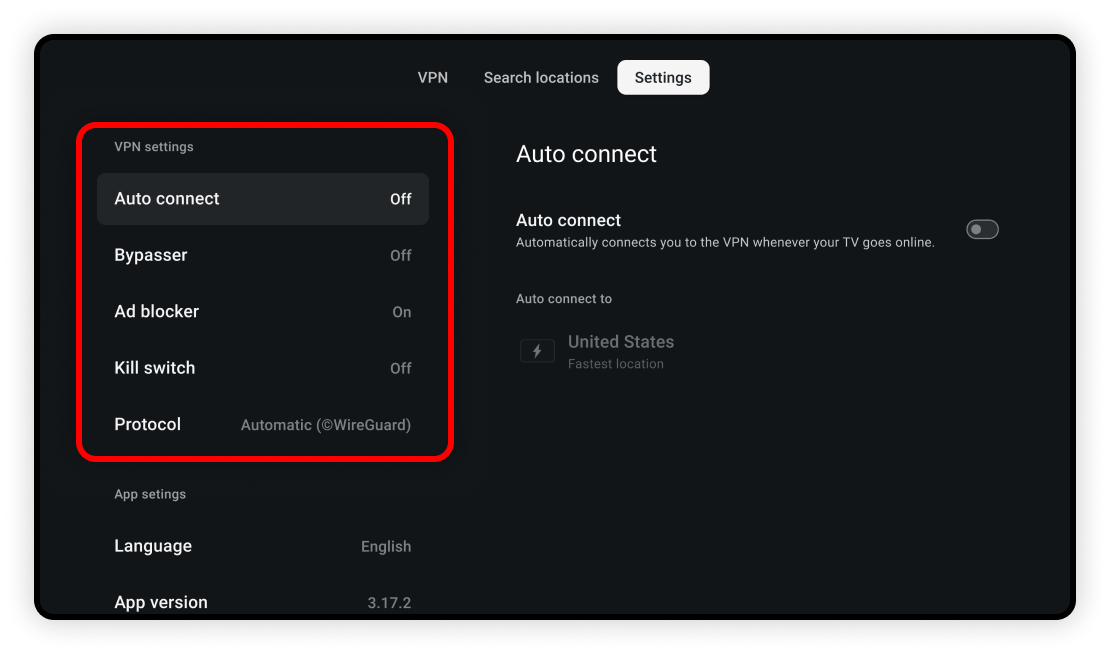The image size is (1110, 654).
Task: Switch to the VPN tab
Action: point(433,77)
